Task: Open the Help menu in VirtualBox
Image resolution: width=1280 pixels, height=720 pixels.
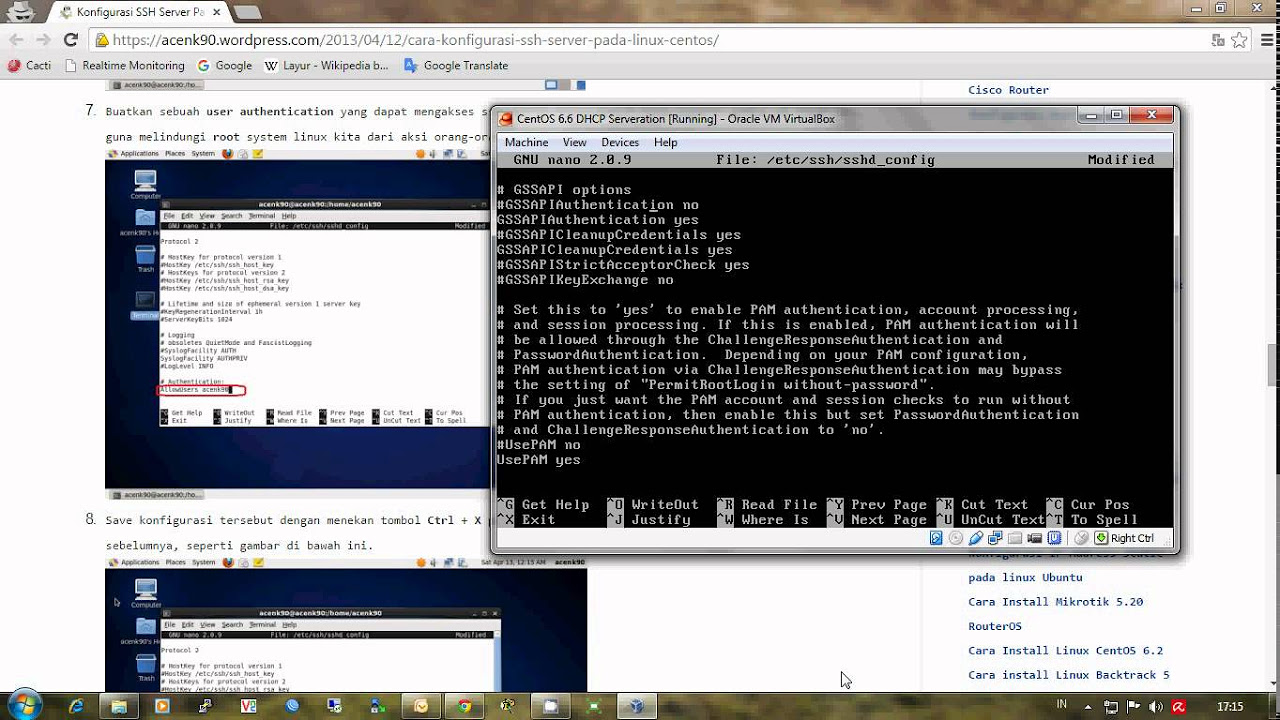Action: [665, 143]
